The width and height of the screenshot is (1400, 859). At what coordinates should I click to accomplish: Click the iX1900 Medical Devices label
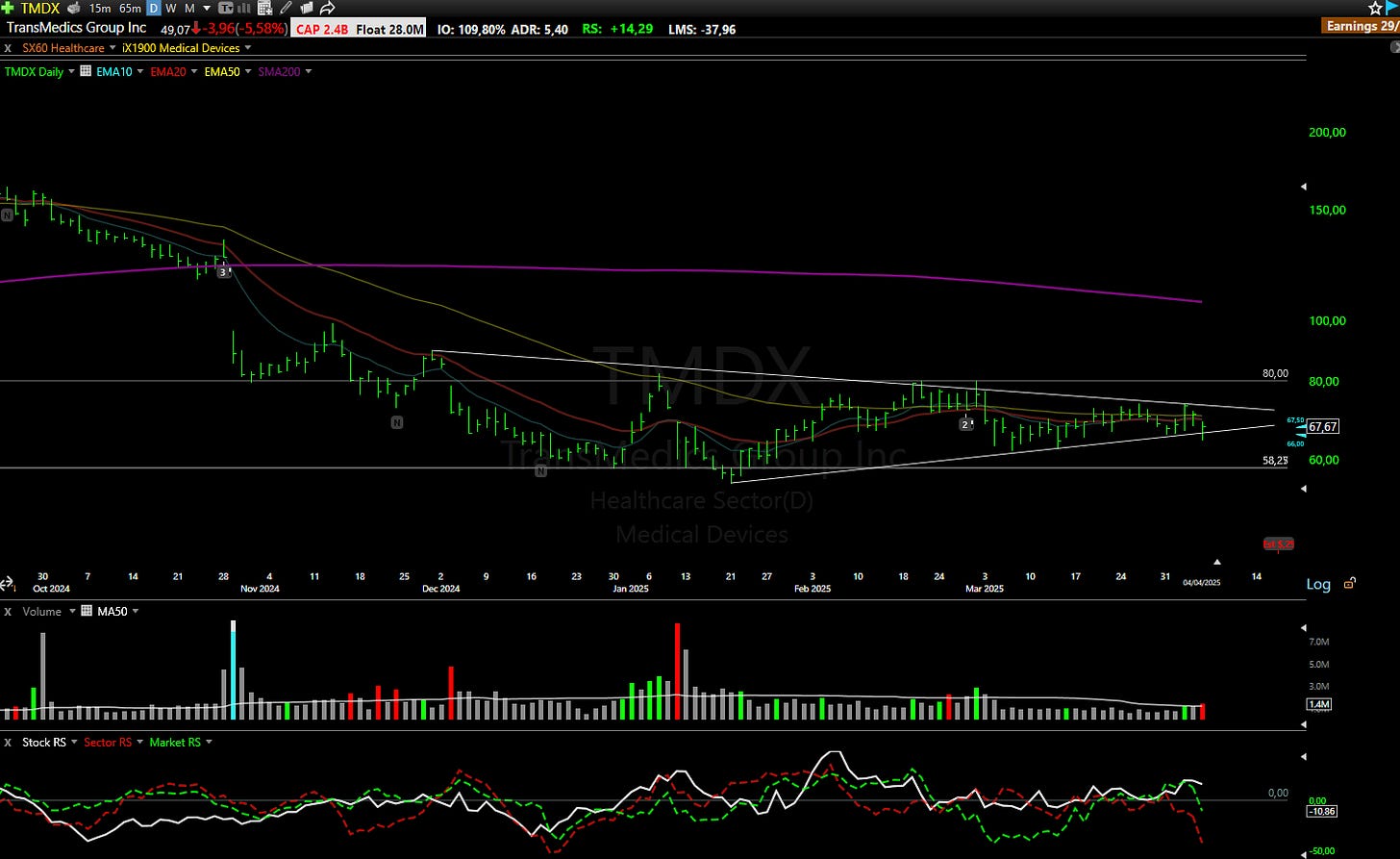181,48
